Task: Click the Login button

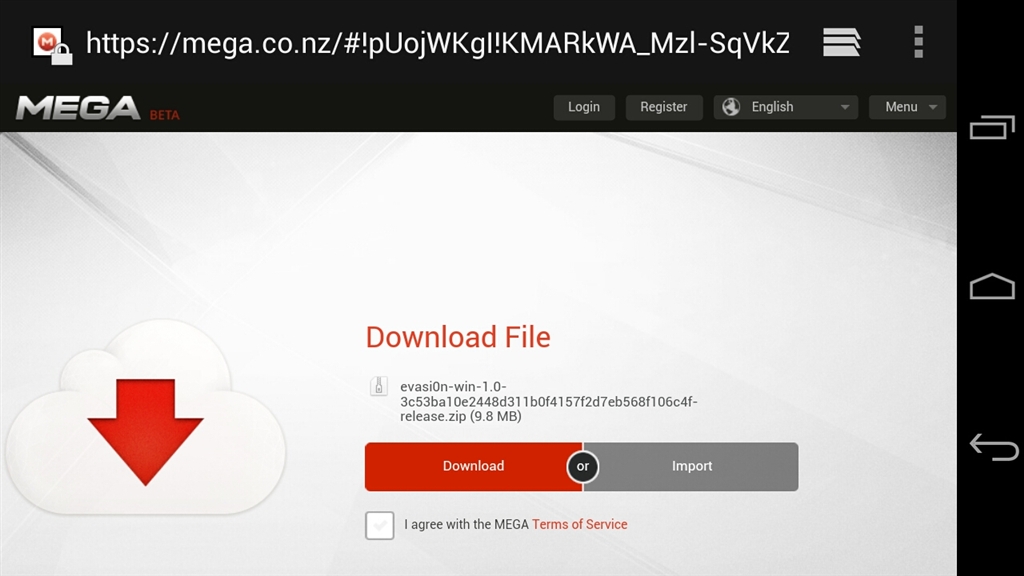Action: [x=584, y=107]
